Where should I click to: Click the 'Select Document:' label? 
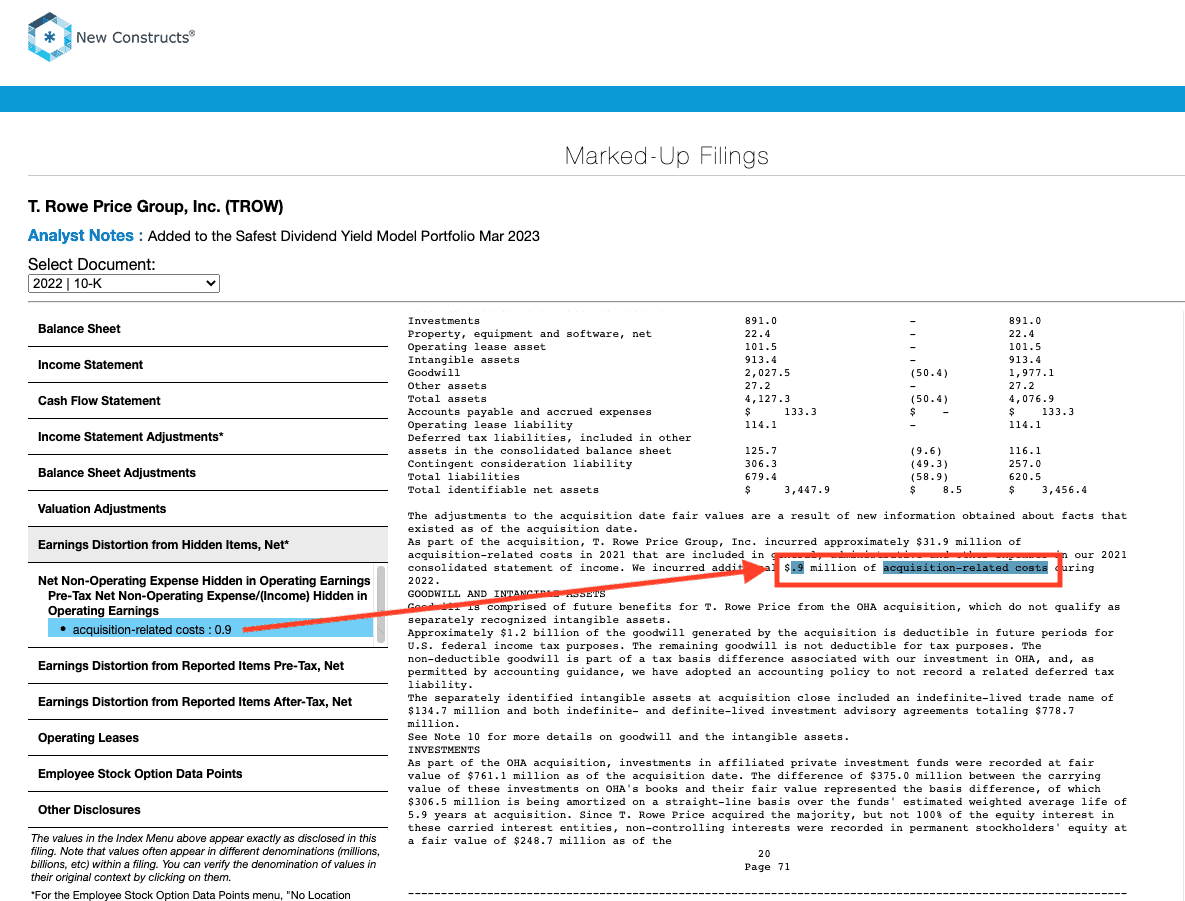(91, 264)
